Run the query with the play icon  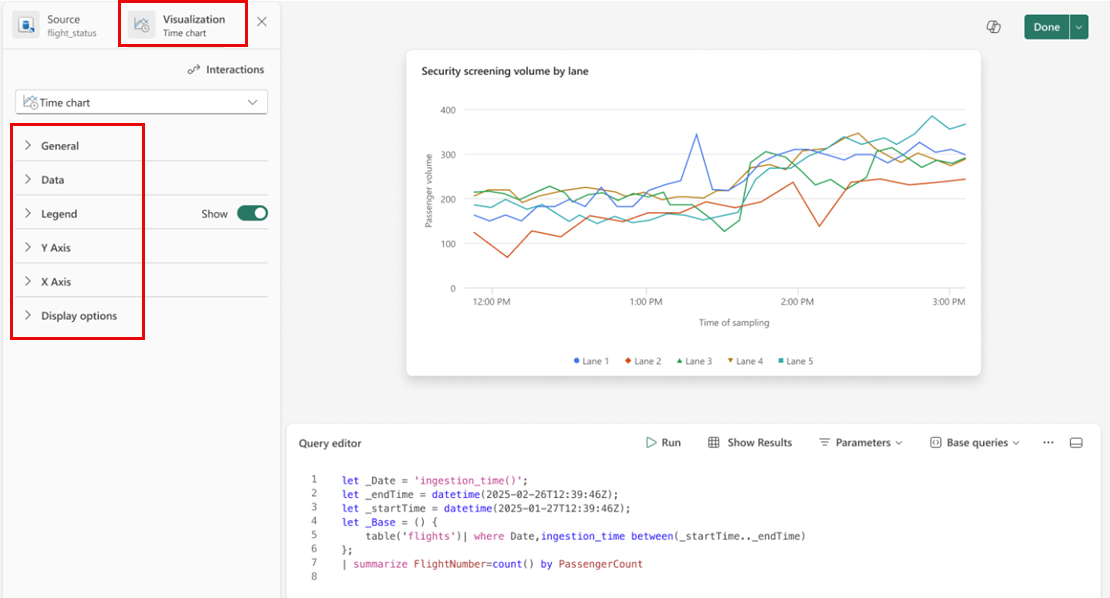[651, 442]
